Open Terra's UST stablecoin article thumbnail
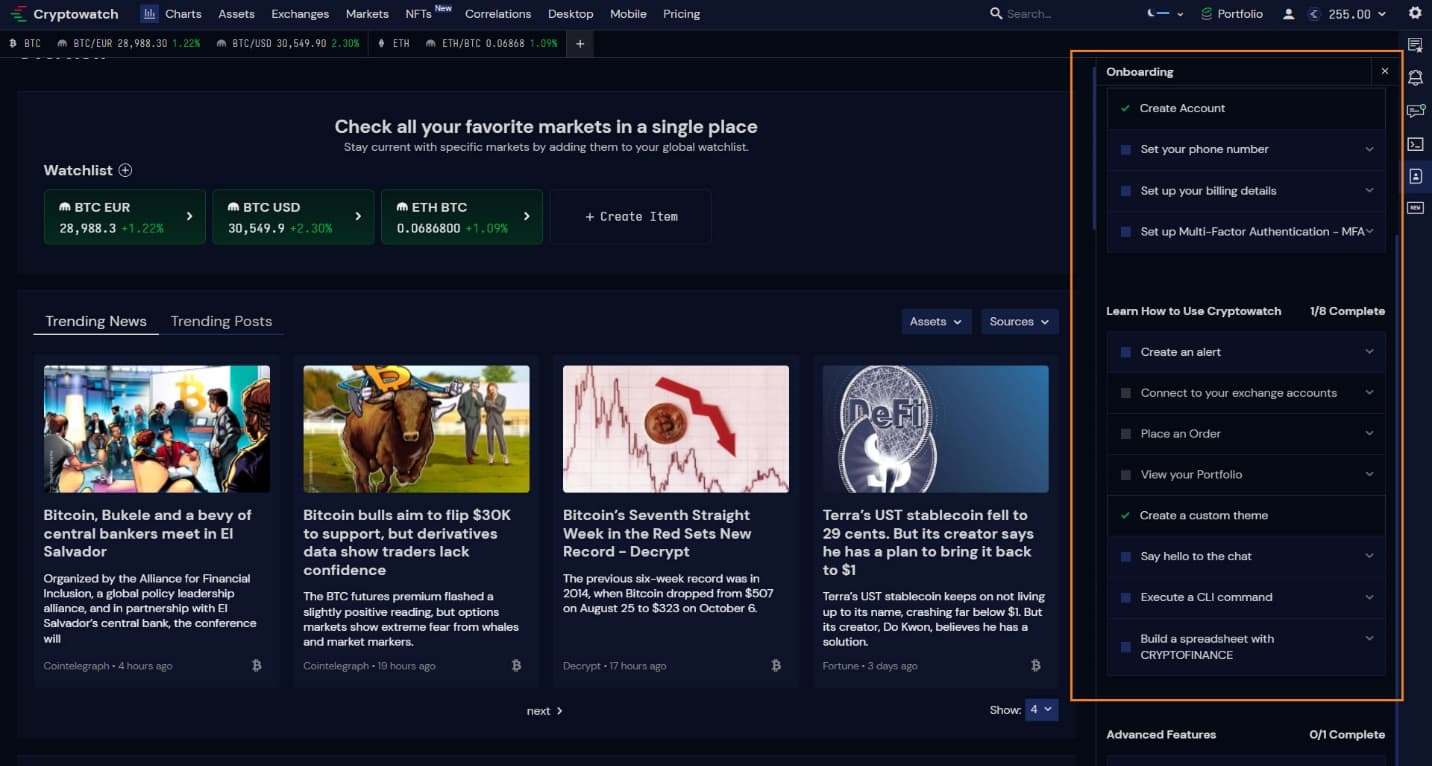The image size is (1432, 766). [935, 429]
